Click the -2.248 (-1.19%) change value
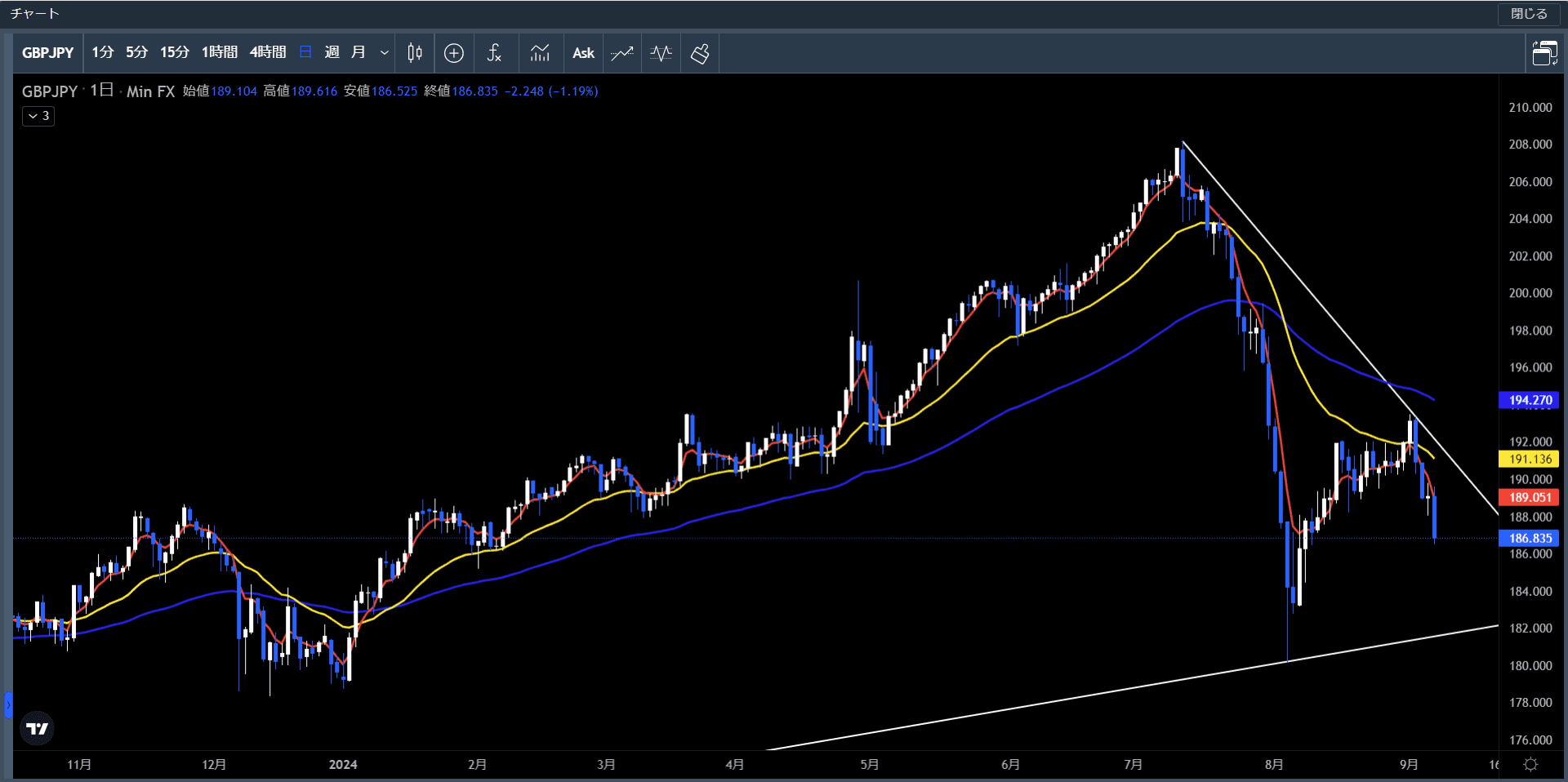1568x782 pixels. pos(551,91)
